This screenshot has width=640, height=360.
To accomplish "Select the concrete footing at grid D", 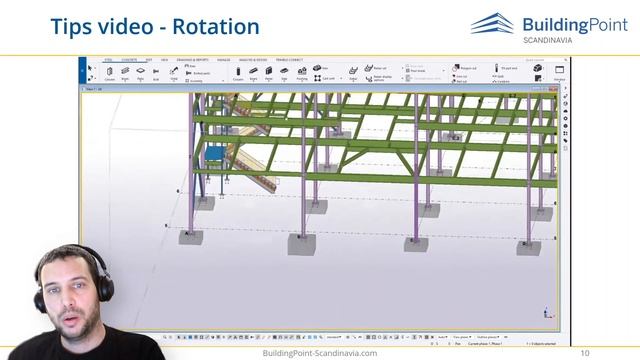I will pyautogui.click(x=529, y=247).
